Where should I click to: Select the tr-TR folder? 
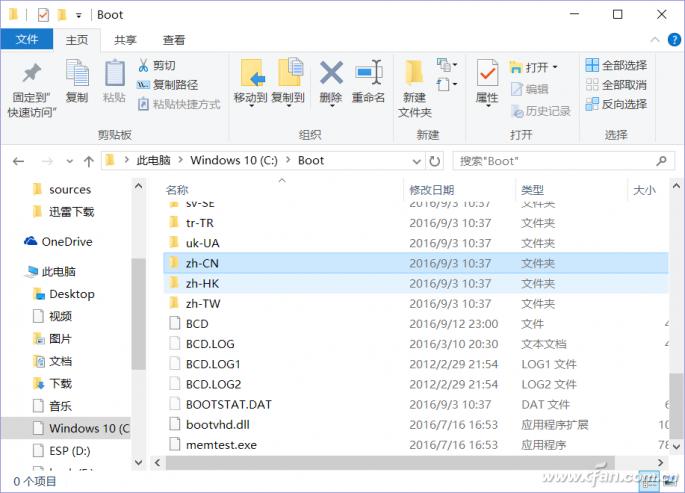click(416, 223)
